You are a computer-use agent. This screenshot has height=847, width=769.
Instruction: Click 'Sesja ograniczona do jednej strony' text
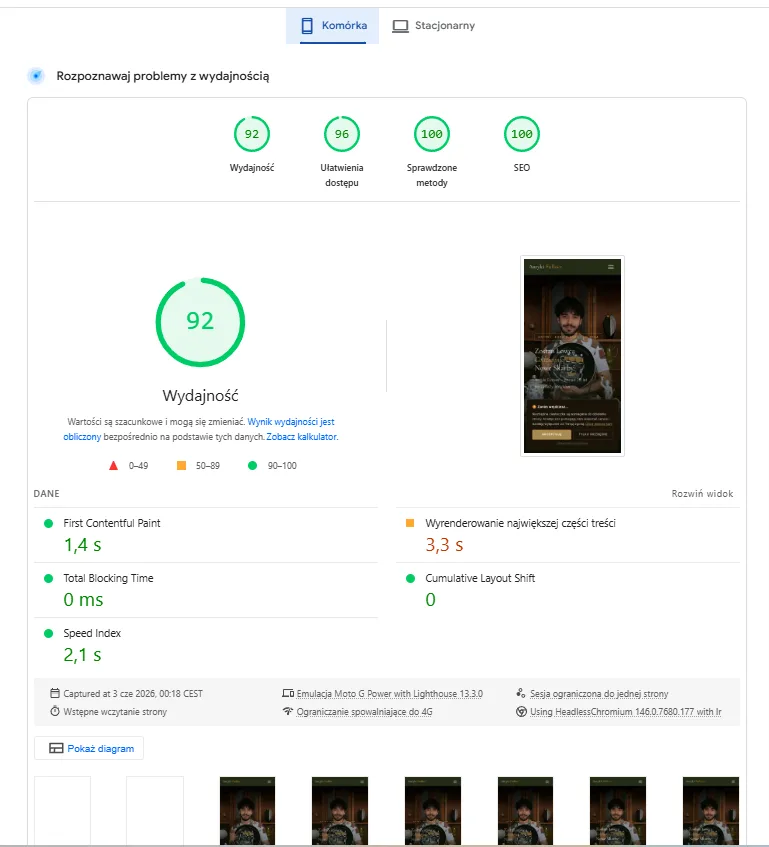click(x=599, y=694)
